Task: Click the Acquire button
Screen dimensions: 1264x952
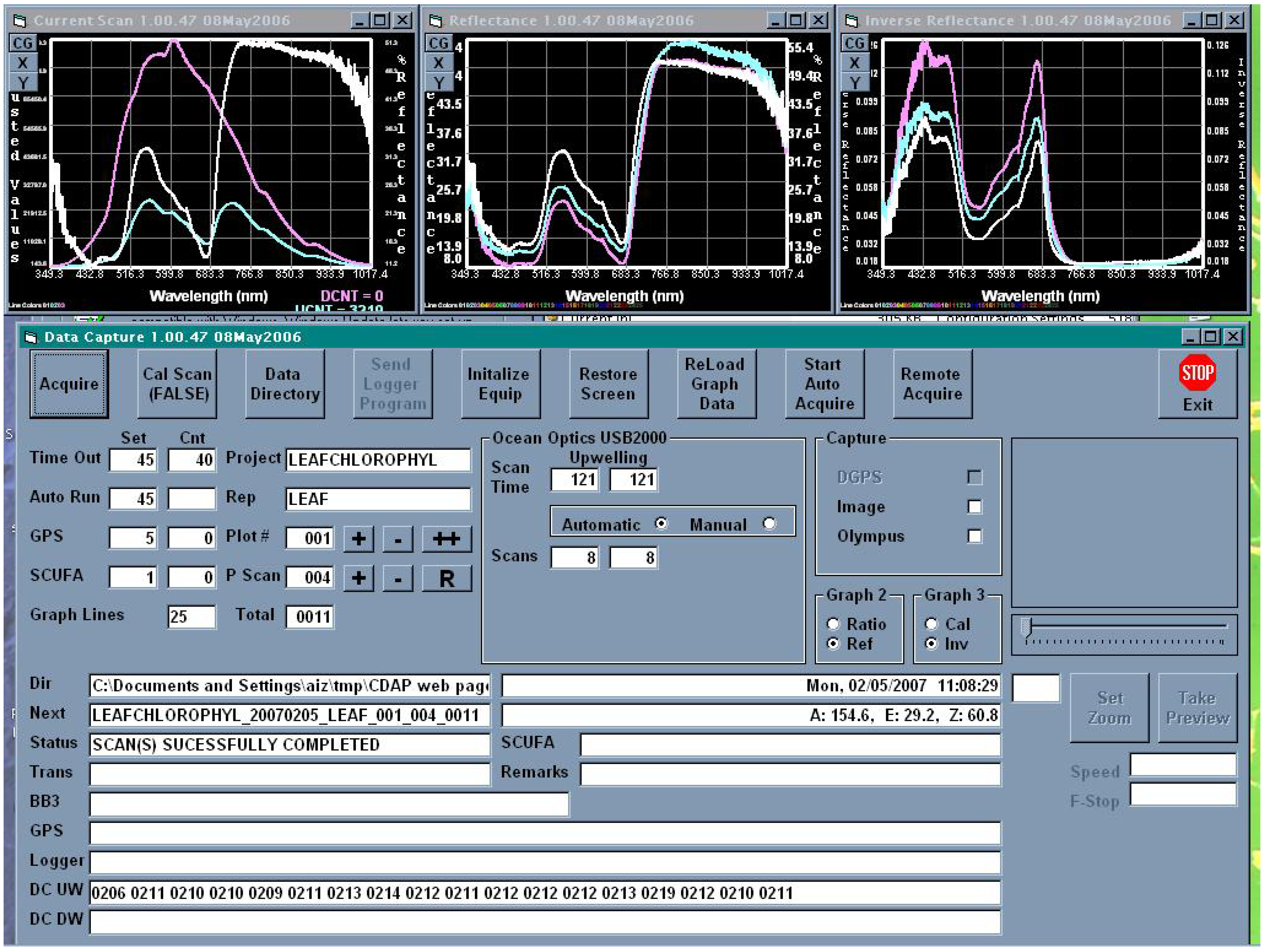Action: (x=69, y=384)
